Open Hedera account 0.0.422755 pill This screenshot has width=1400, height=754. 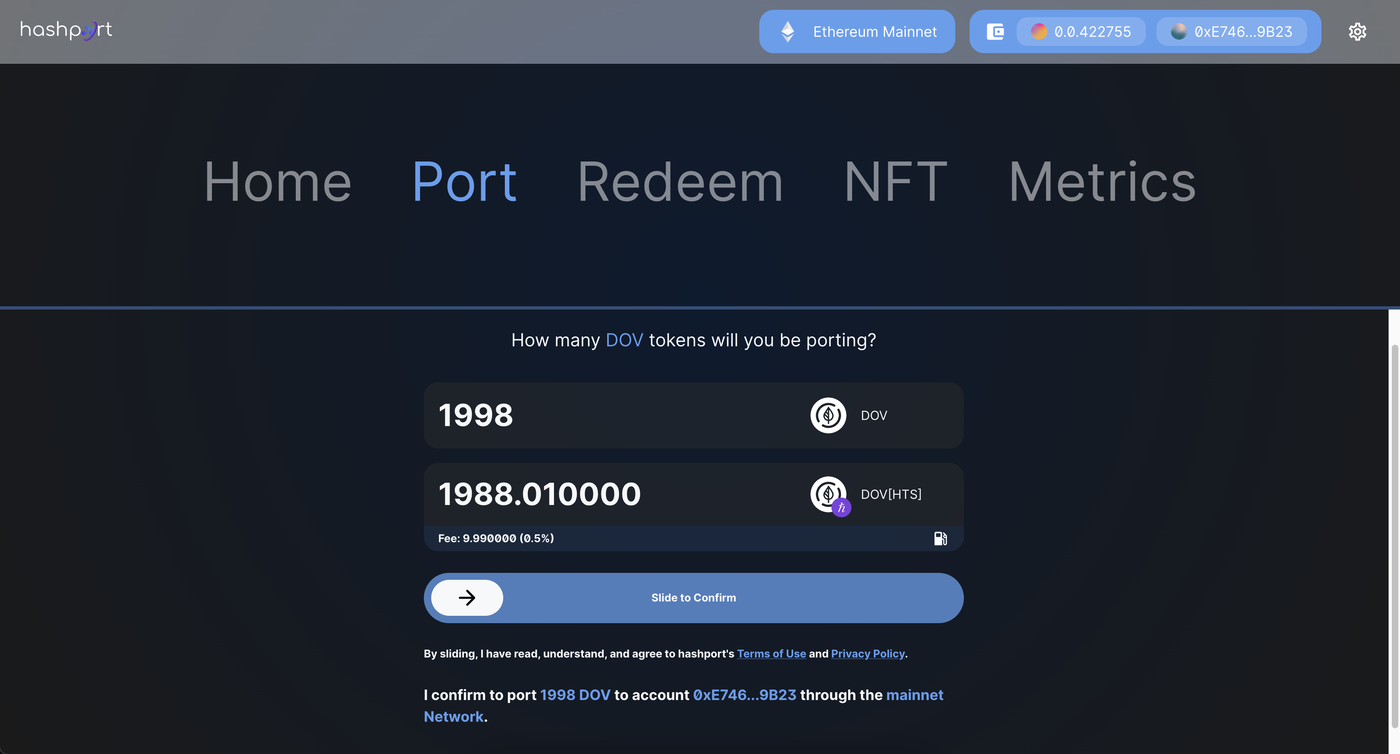coord(1081,32)
